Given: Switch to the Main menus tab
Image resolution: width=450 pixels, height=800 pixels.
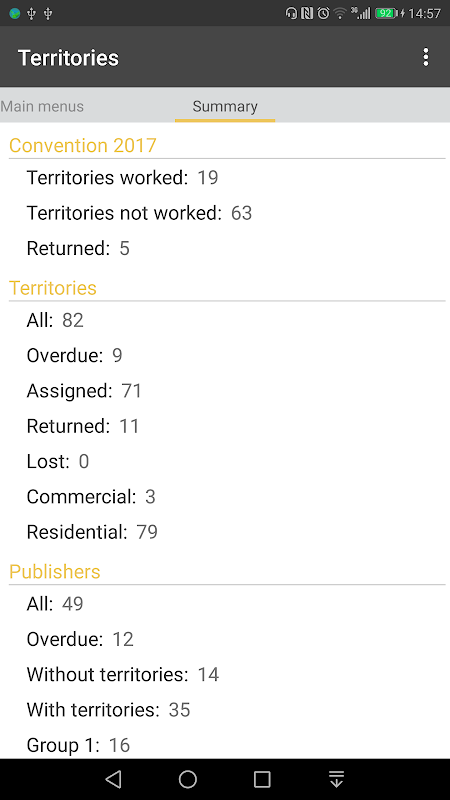Looking at the screenshot, I should point(42,106).
